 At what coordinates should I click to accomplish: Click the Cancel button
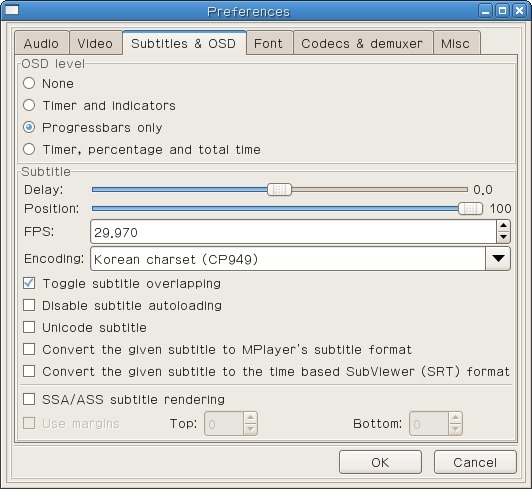(x=475, y=462)
